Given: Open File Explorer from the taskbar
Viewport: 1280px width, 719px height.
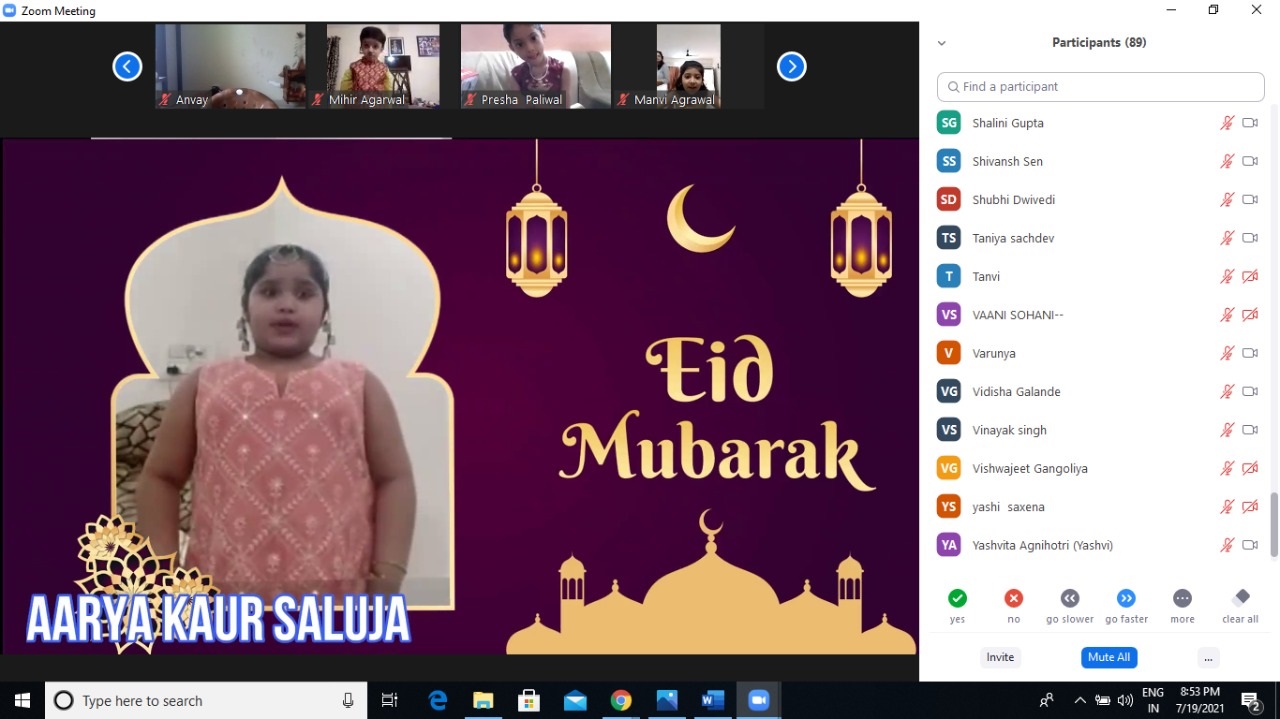Looking at the screenshot, I should pos(484,701).
